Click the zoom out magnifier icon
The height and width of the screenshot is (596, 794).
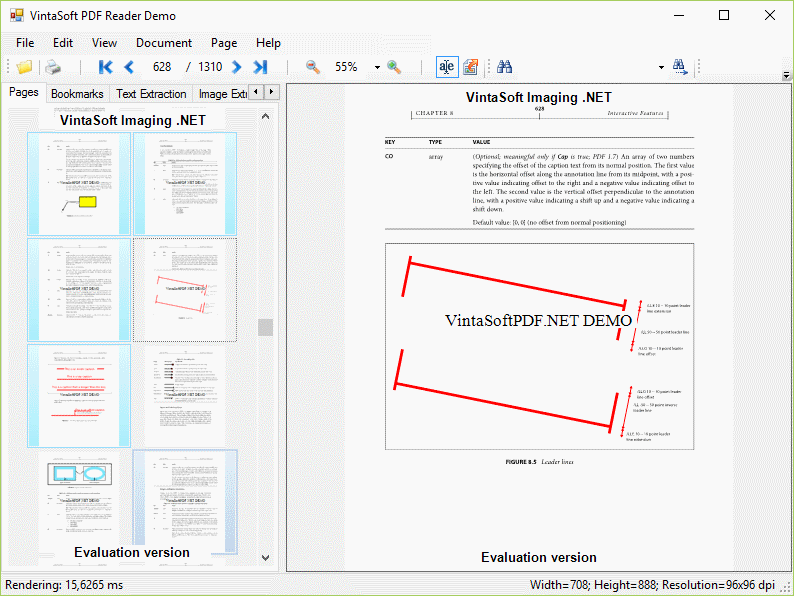(x=313, y=67)
